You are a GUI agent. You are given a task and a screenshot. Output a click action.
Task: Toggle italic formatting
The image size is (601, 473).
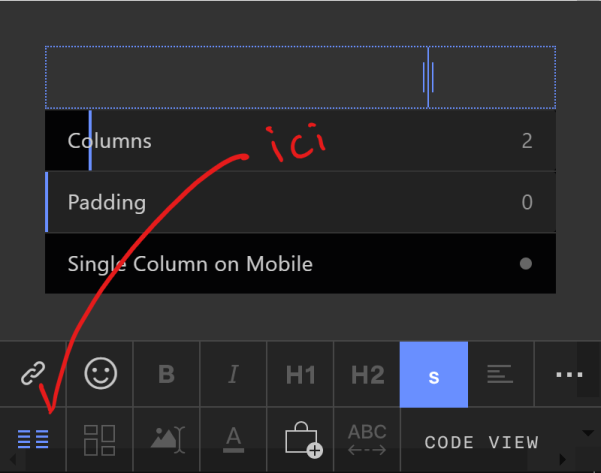(233, 374)
